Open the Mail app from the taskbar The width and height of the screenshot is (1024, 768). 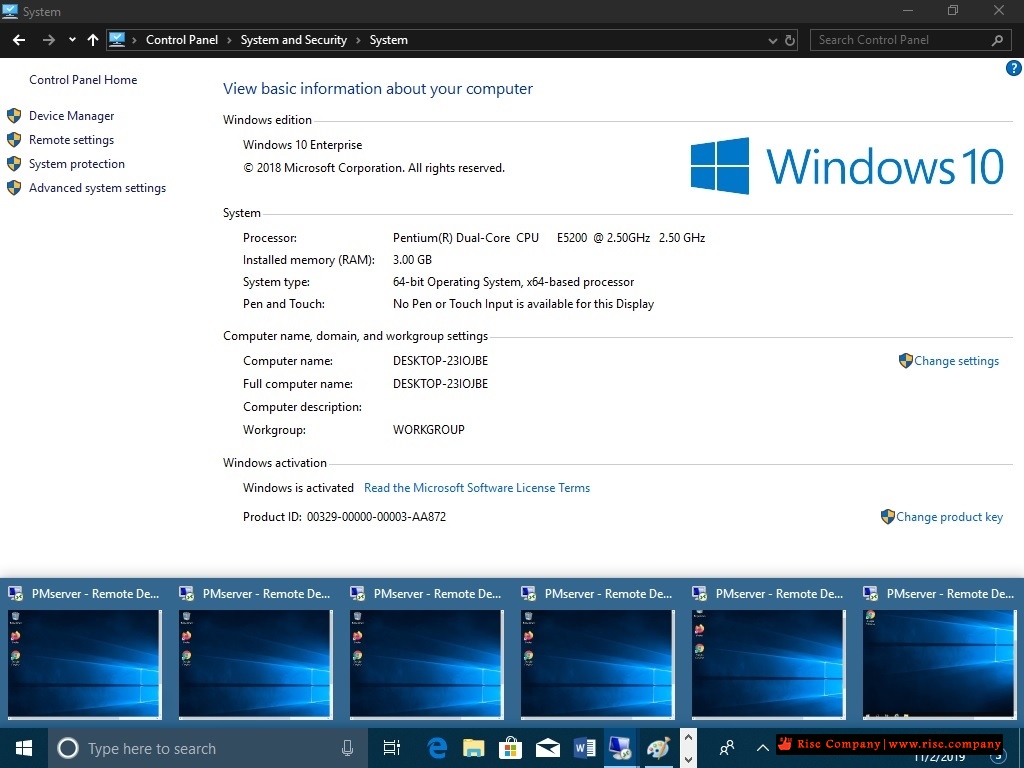click(x=547, y=748)
